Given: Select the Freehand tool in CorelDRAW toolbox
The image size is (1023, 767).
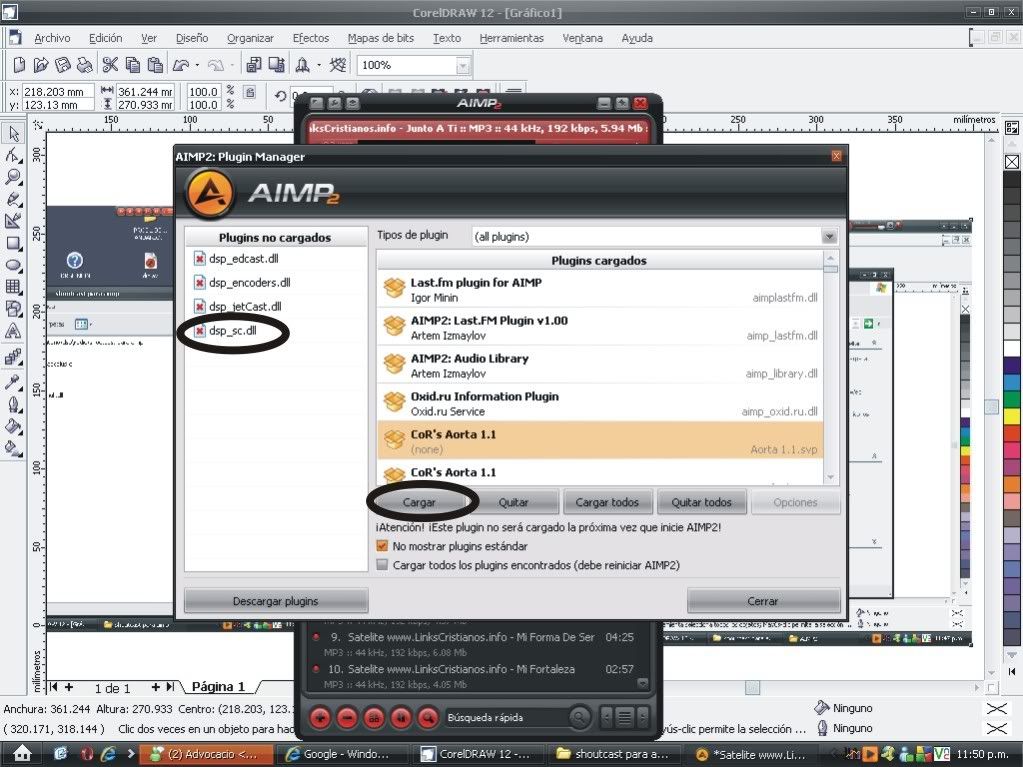Looking at the screenshot, I should (x=13, y=199).
